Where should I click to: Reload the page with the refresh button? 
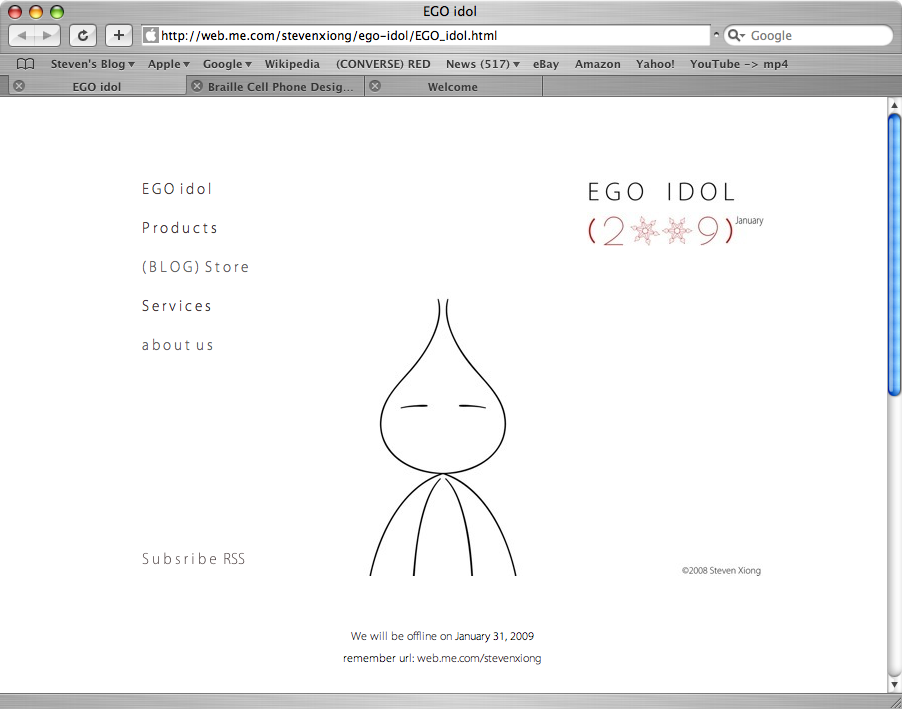[83, 36]
